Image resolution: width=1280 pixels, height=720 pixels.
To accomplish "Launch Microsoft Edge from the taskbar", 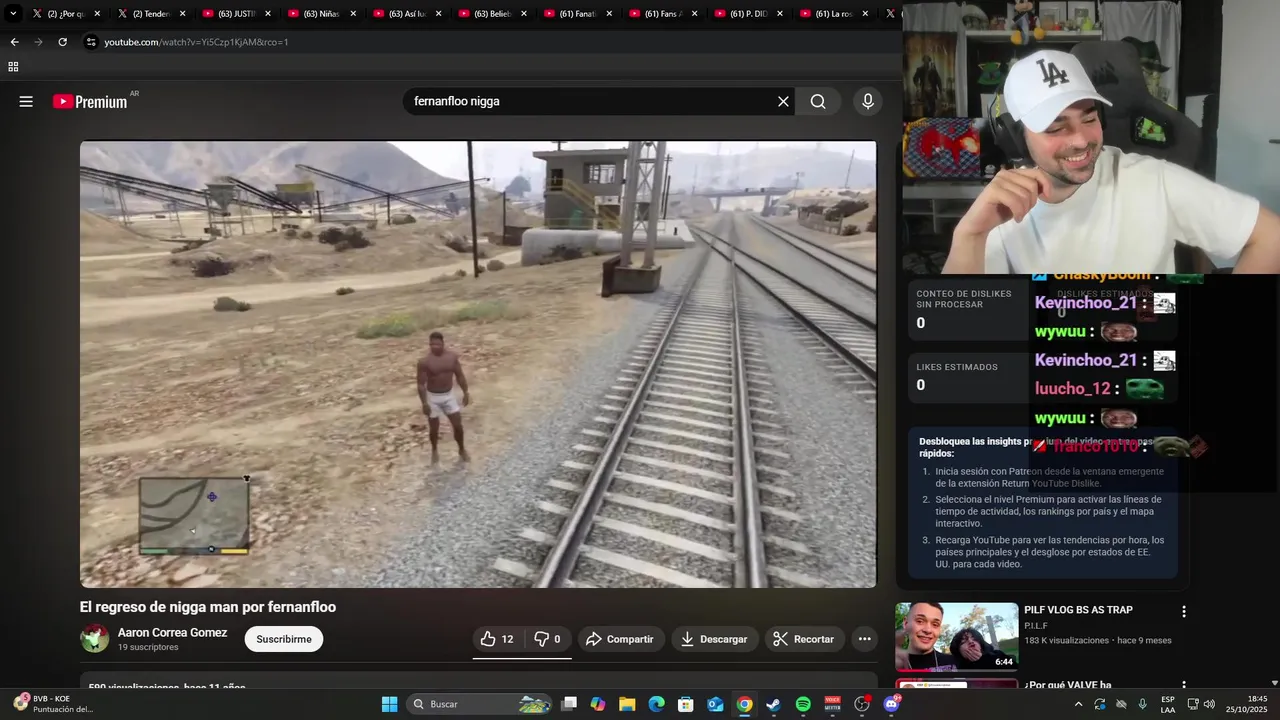I will click(656, 704).
